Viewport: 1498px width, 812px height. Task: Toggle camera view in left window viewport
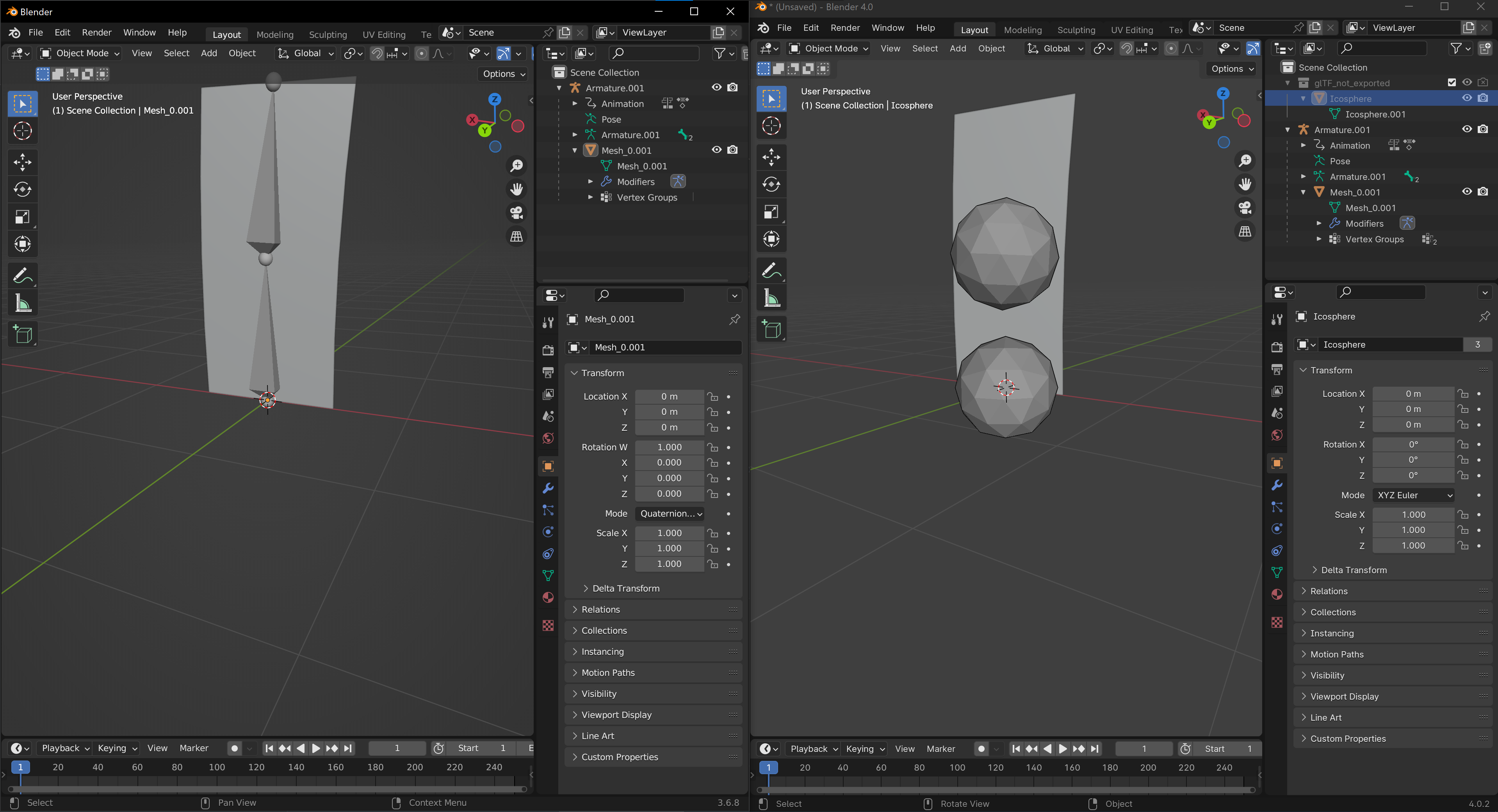pos(517,213)
